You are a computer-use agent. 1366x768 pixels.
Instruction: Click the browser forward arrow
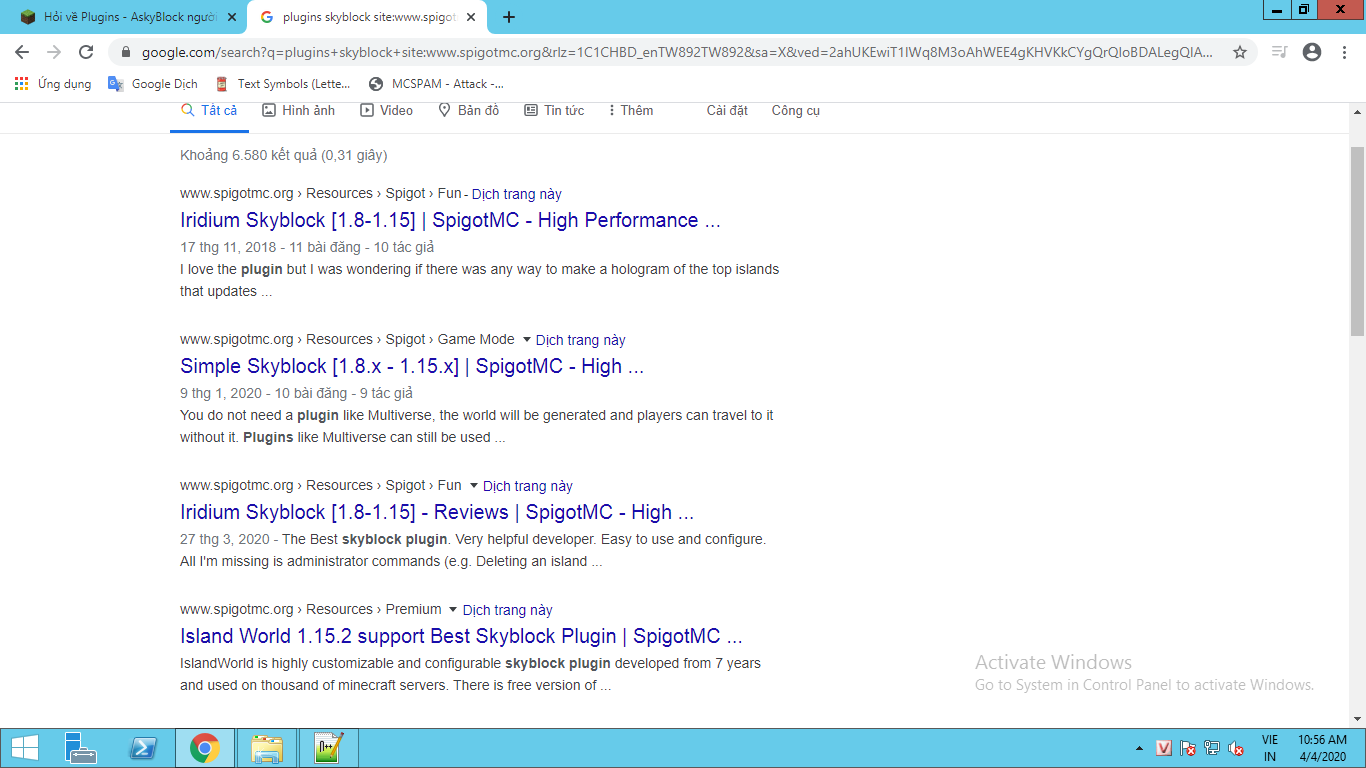pyautogui.click(x=54, y=52)
